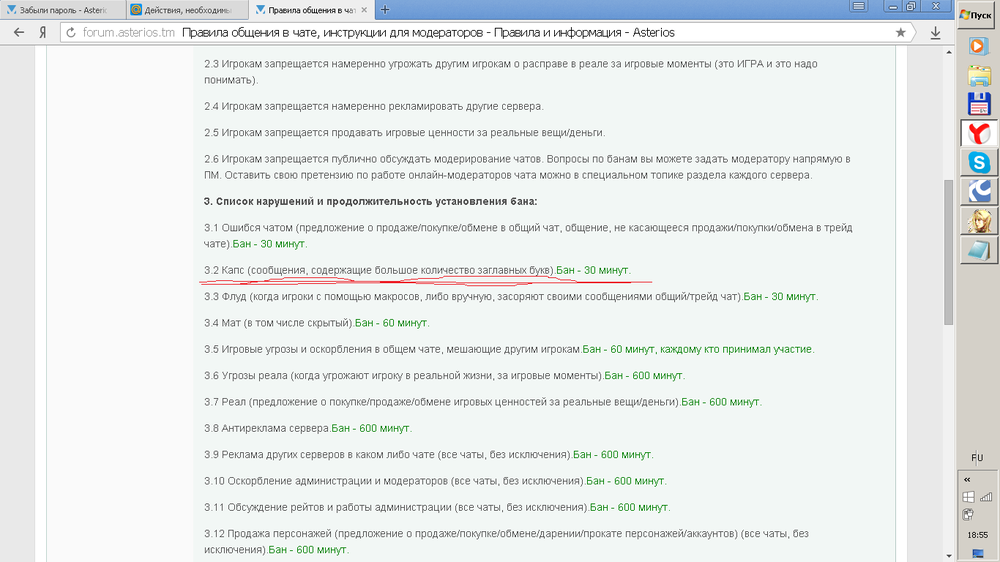
Task: Click the Yandex 'Я' home icon
Action: coord(43,32)
